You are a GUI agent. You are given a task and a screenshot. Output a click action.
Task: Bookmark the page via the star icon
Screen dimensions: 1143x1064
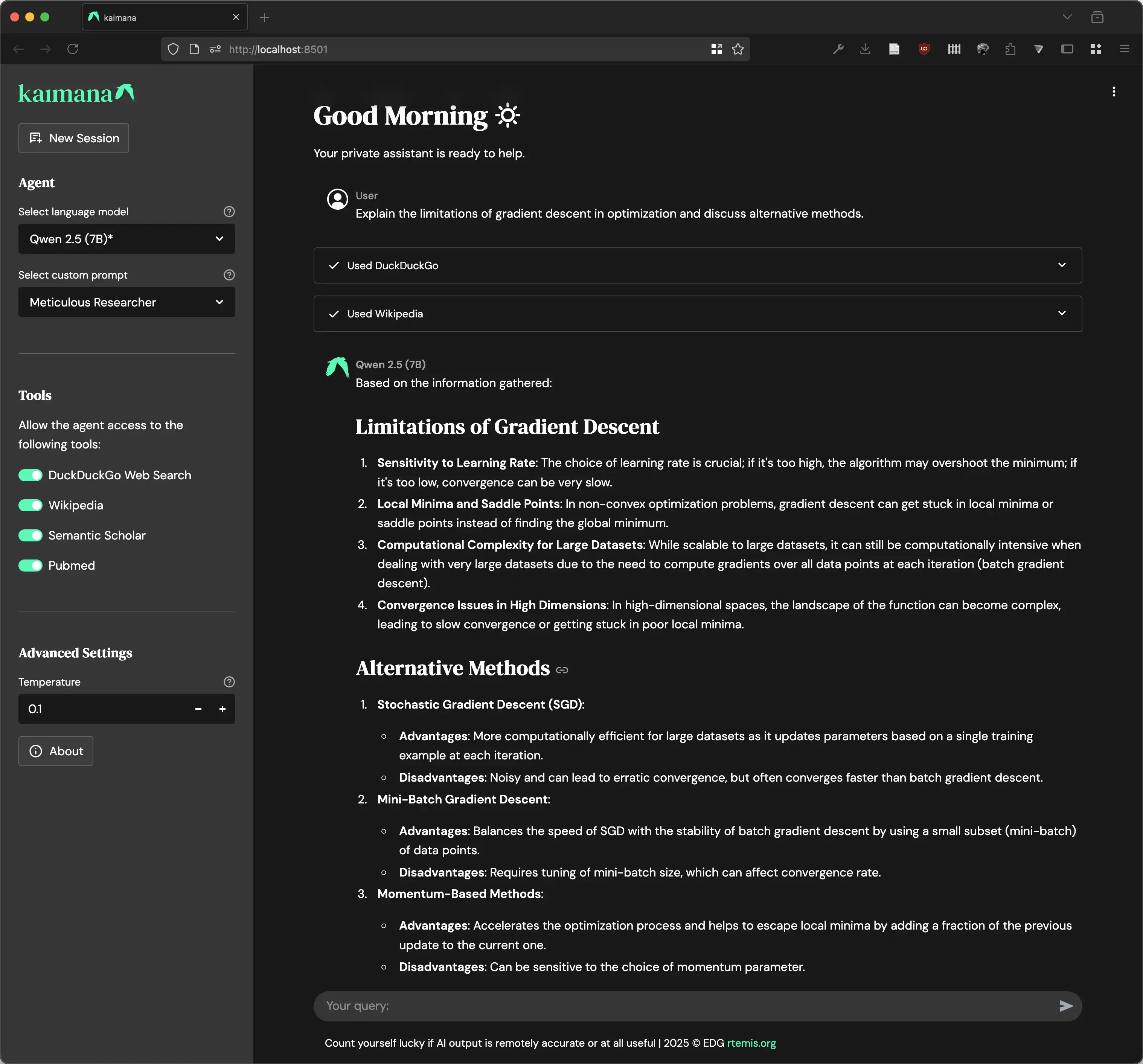738,49
